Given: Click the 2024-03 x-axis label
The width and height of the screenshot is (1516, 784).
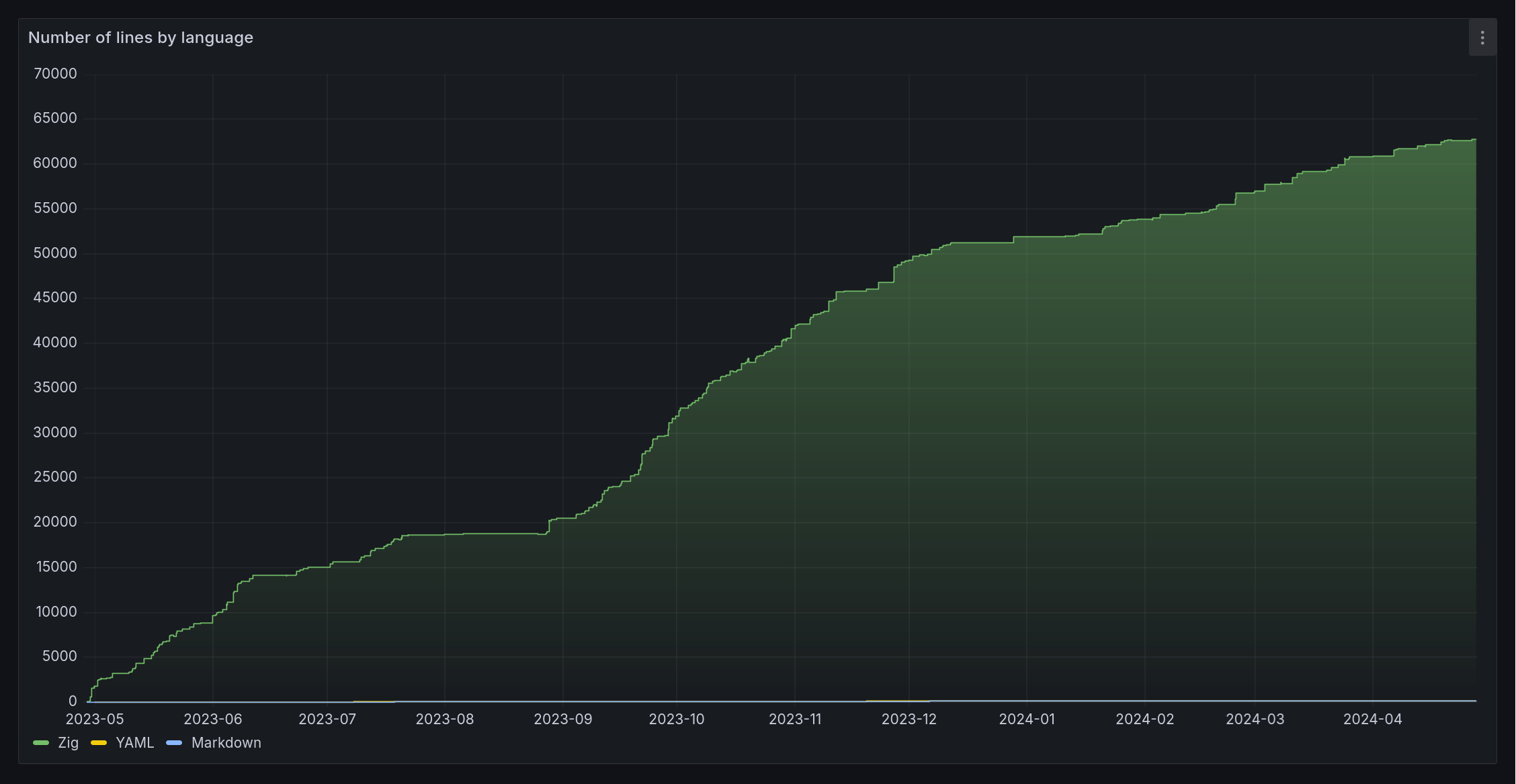Looking at the screenshot, I should 1255,720.
